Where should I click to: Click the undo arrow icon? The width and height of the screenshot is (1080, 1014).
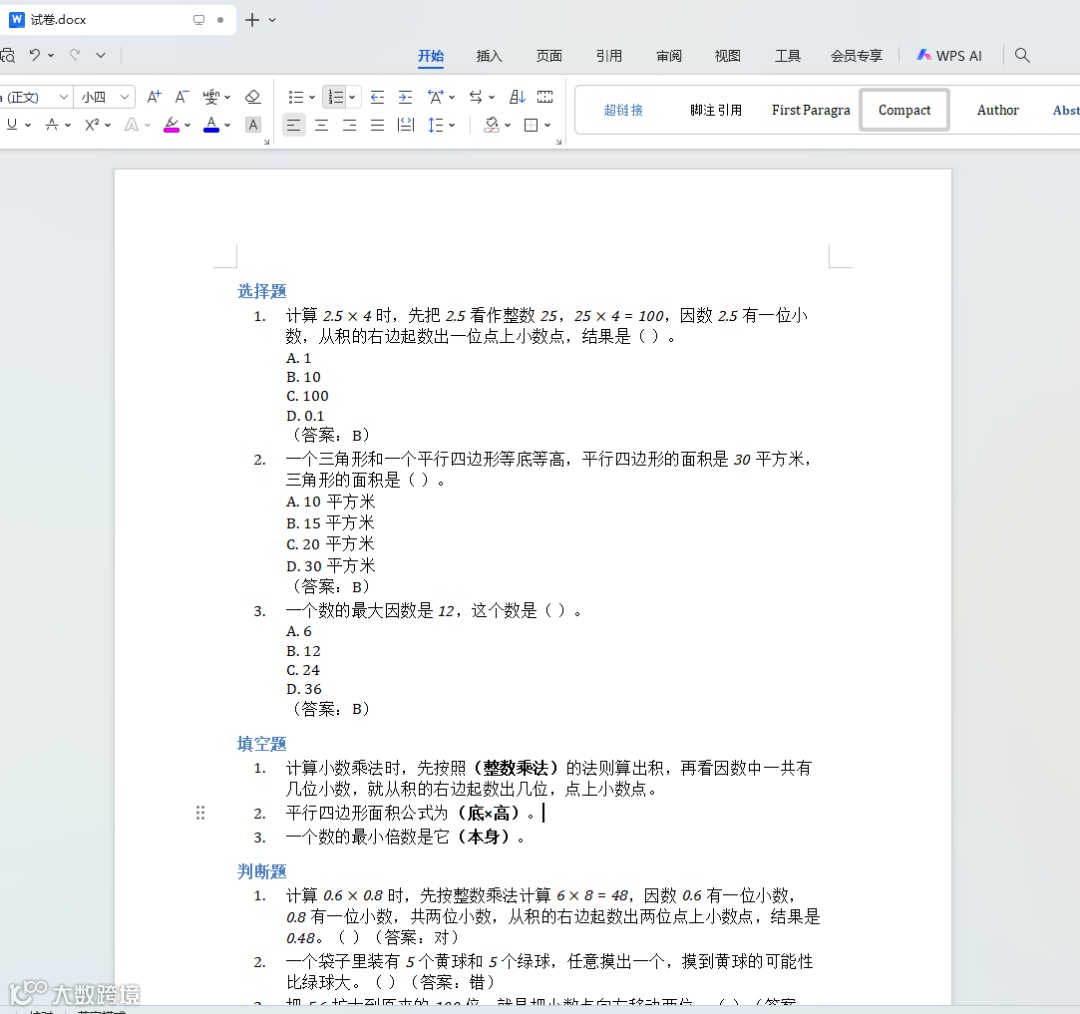pos(34,55)
